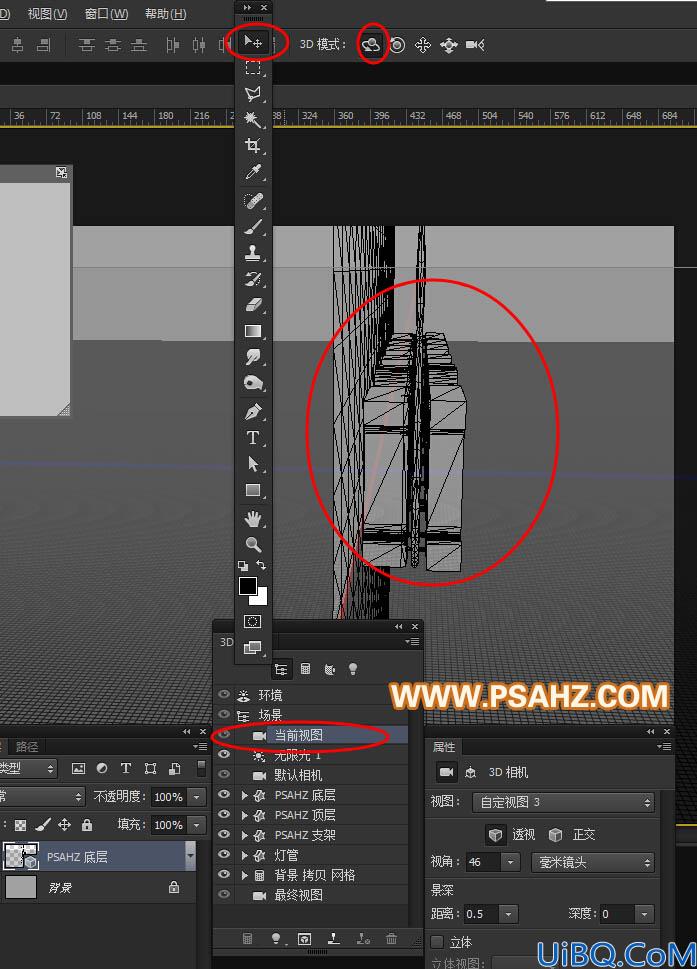
Task: Select the Rectangle shape tool
Action: click(253, 490)
